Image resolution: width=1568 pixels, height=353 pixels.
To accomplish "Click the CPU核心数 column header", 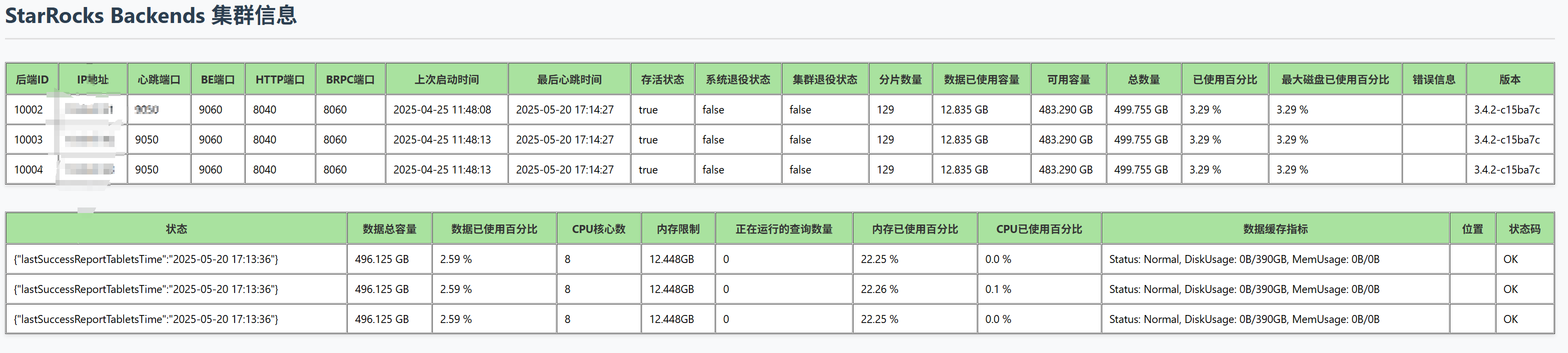I will coord(598,229).
